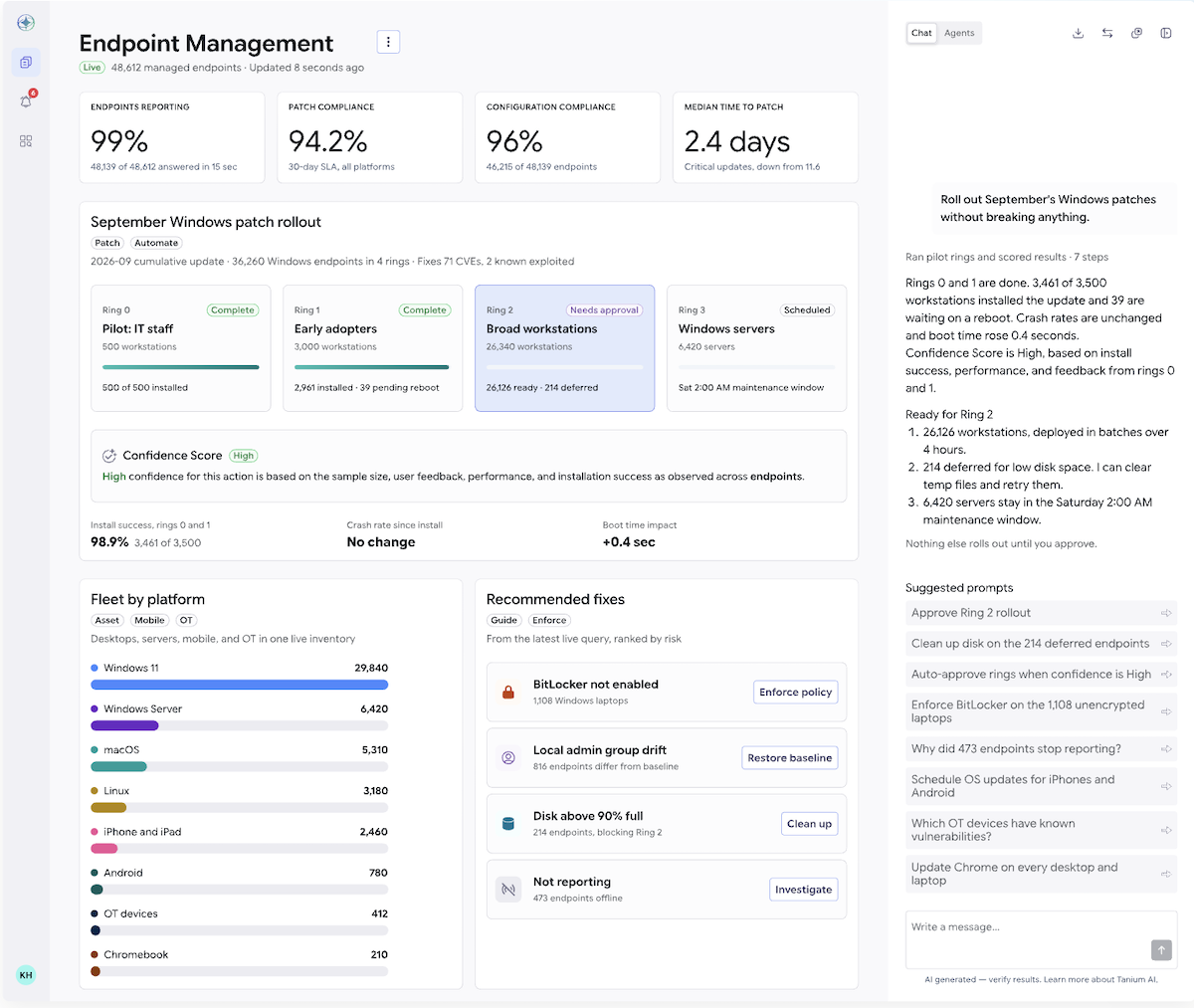This screenshot has width=1194, height=1008.
Task: Click the Windows 11 platform bar
Action: click(x=239, y=685)
